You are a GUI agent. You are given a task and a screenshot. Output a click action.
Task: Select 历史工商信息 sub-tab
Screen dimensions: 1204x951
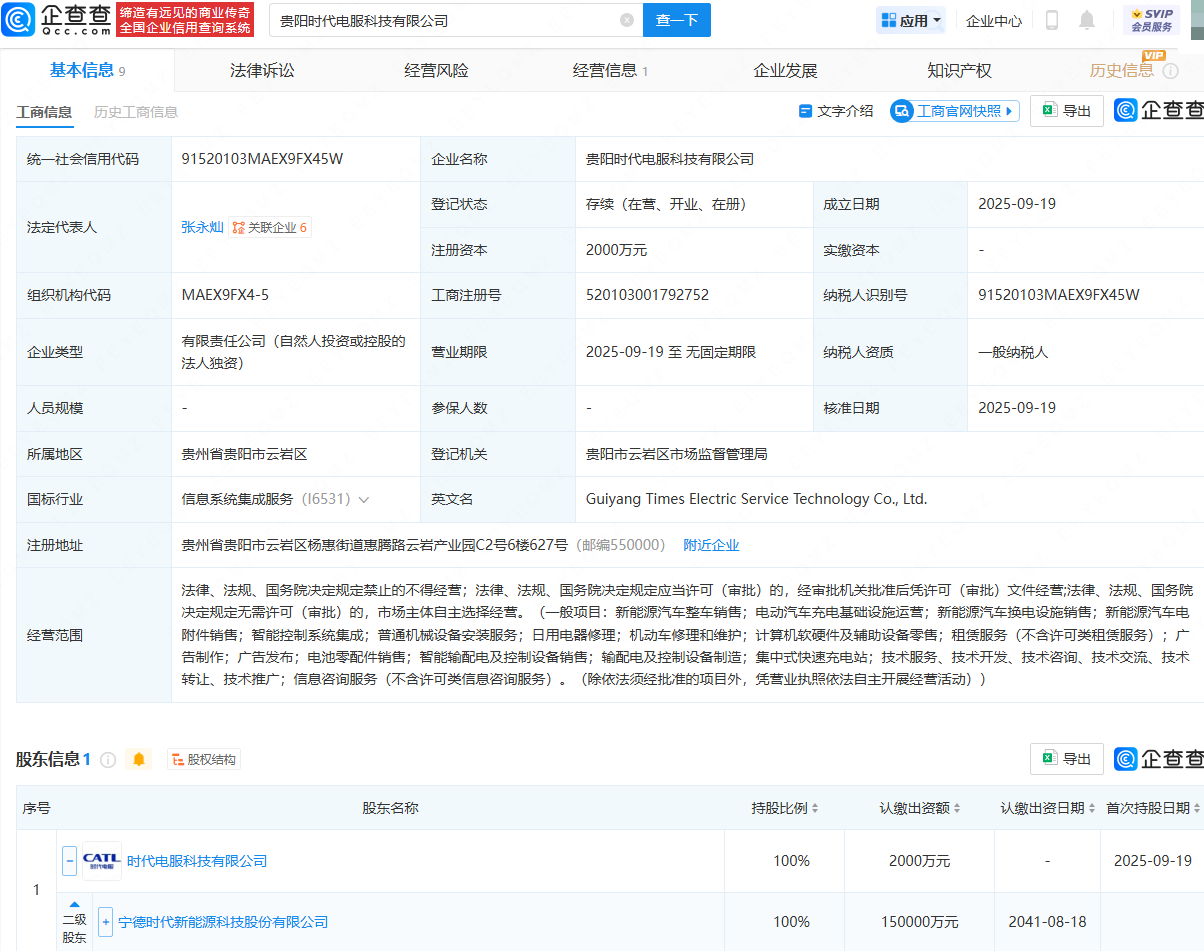click(x=136, y=112)
